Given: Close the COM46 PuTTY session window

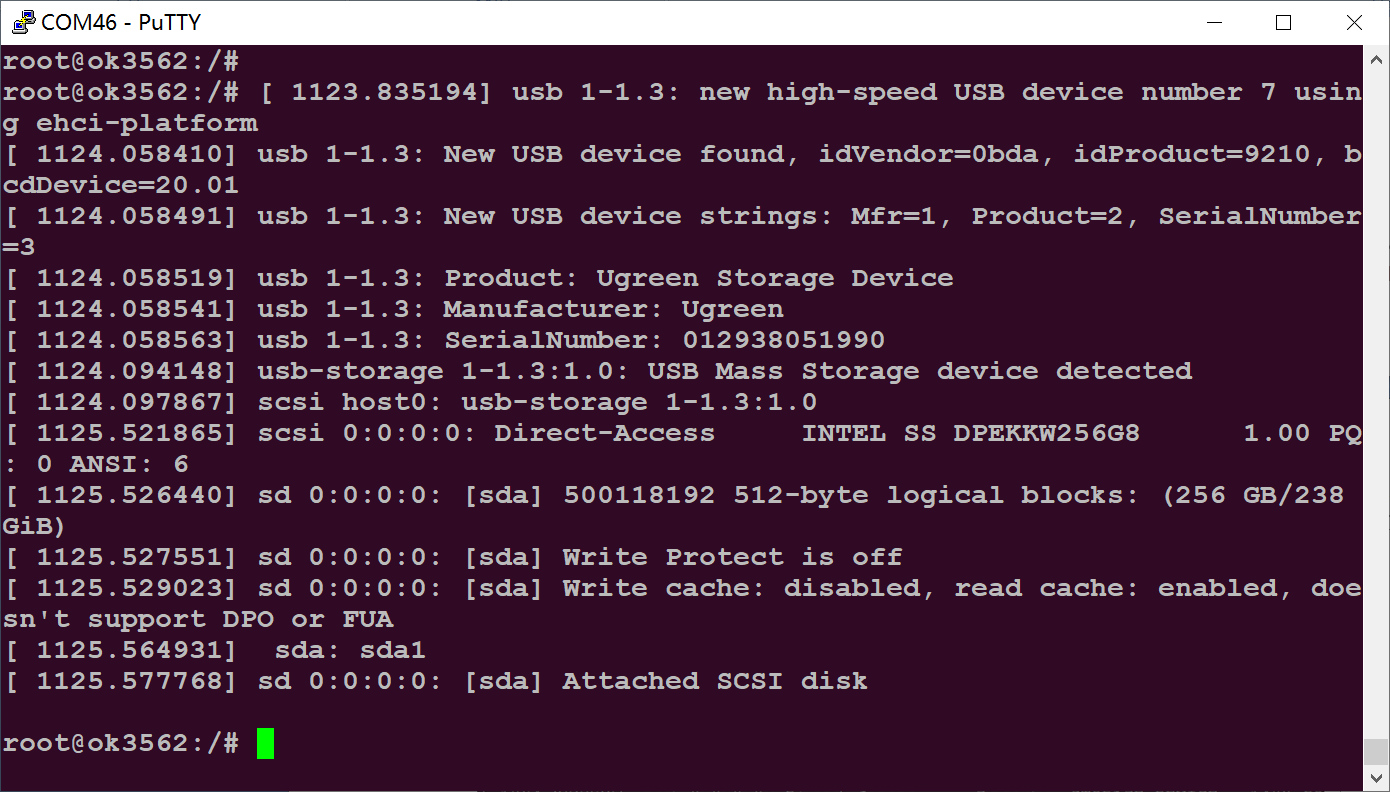Looking at the screenshot, I should coord(1353,22).
